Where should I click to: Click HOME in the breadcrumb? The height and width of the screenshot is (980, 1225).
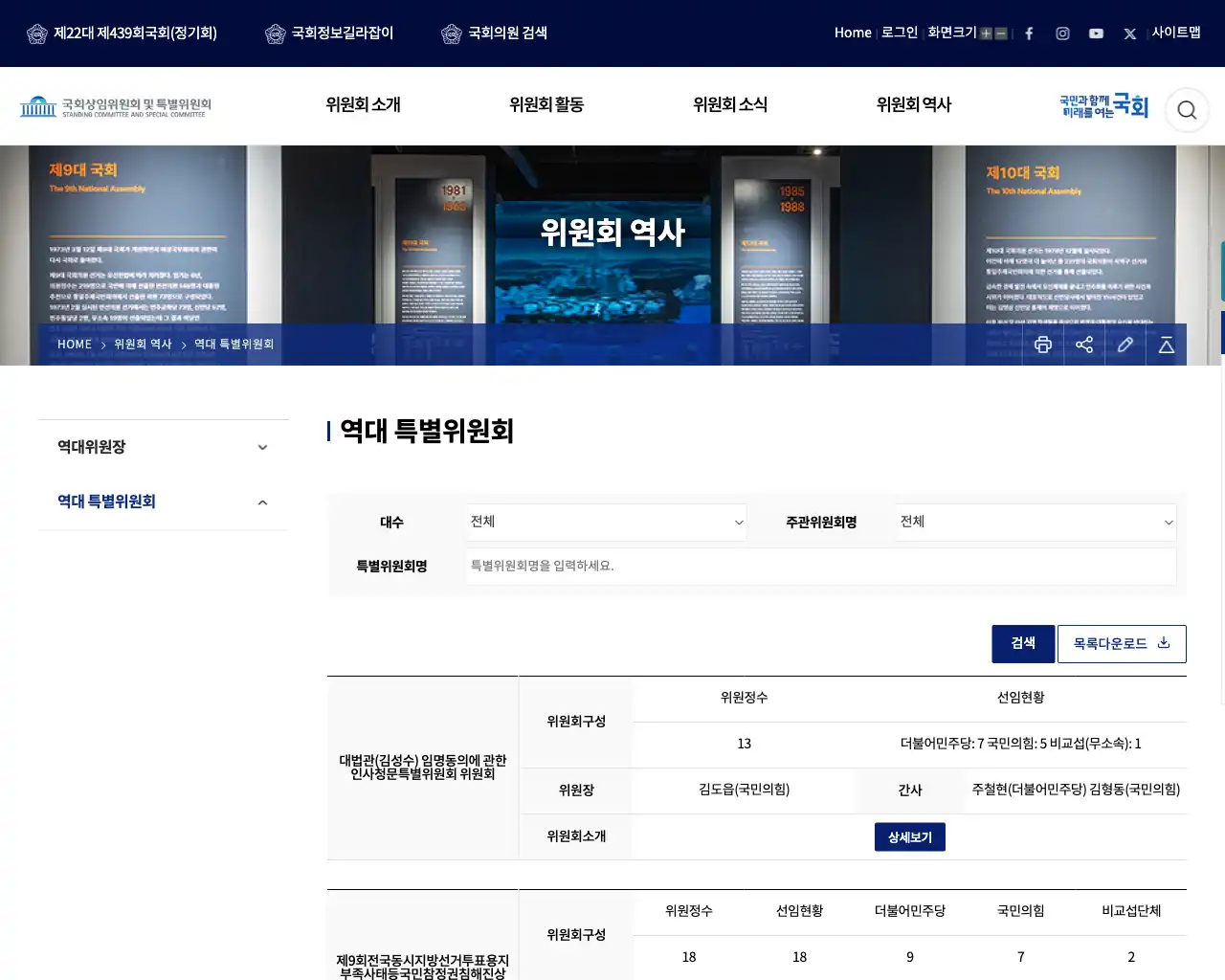pyautogui.click(x=75, y=345)
